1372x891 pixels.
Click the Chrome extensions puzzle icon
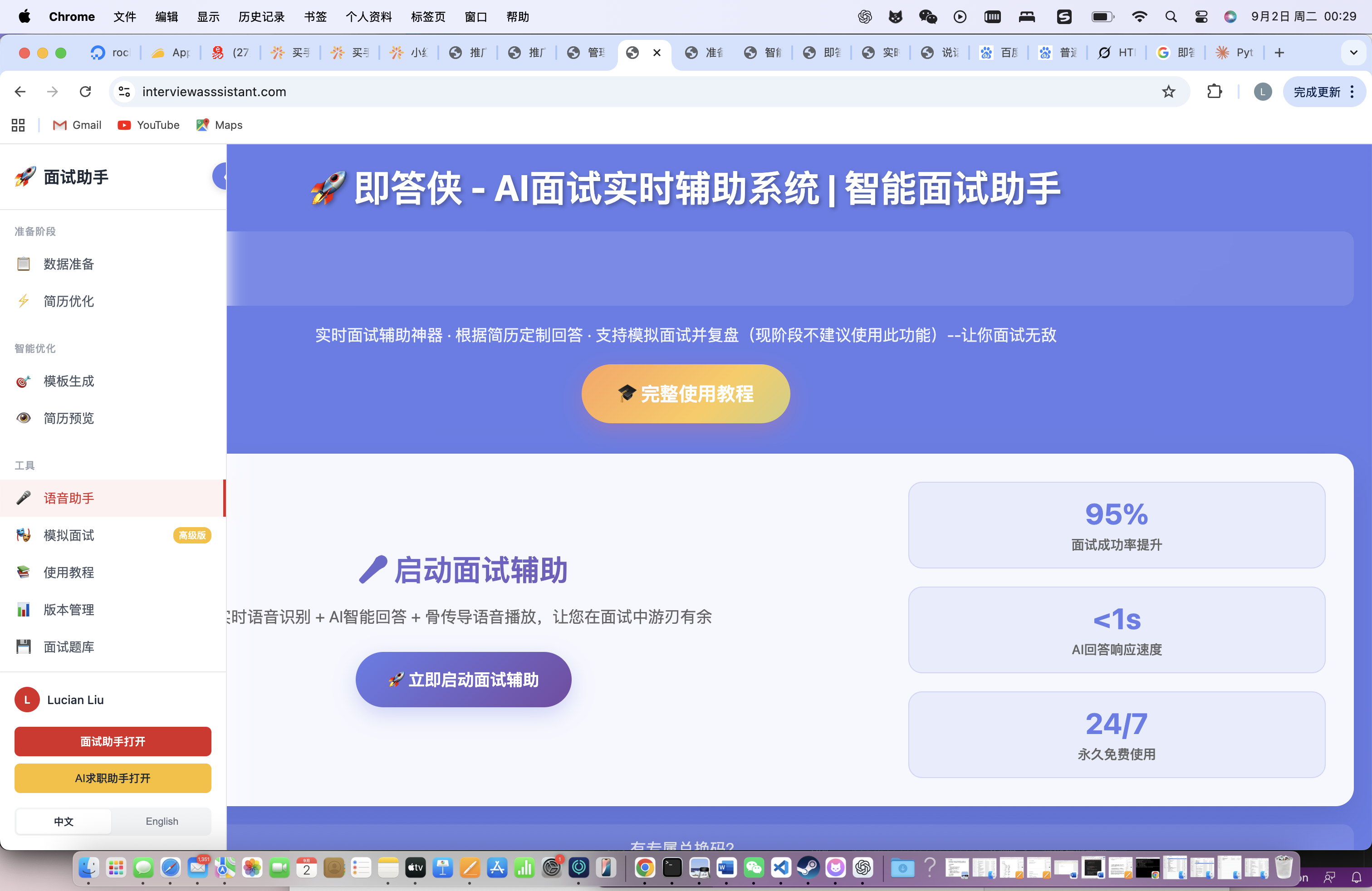point(1214,92)
